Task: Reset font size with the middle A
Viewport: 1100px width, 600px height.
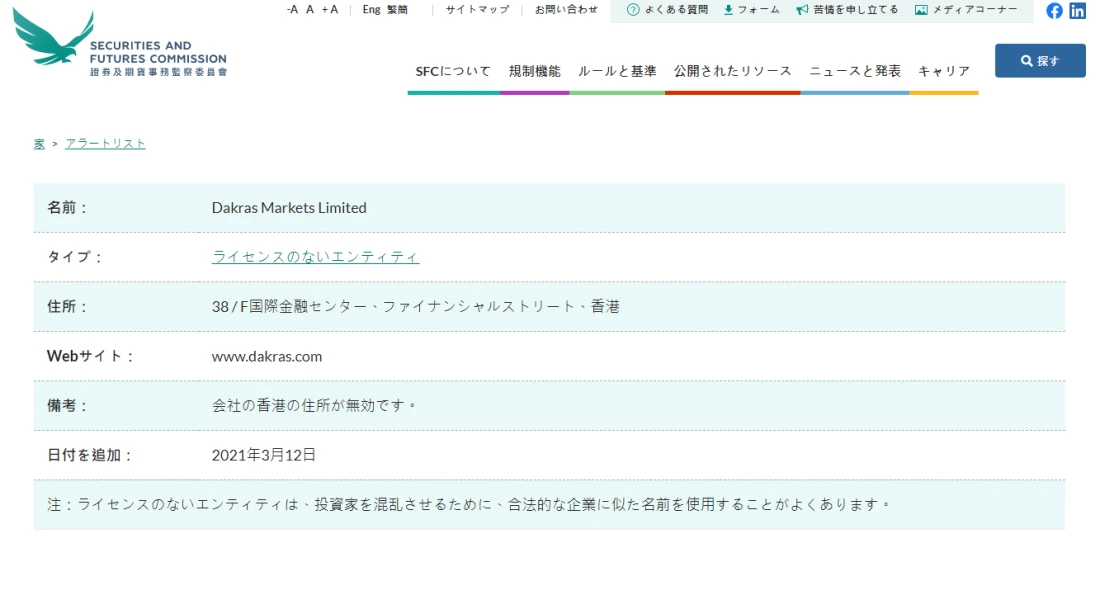Action: pyautogui.click(x=310, y=9)
